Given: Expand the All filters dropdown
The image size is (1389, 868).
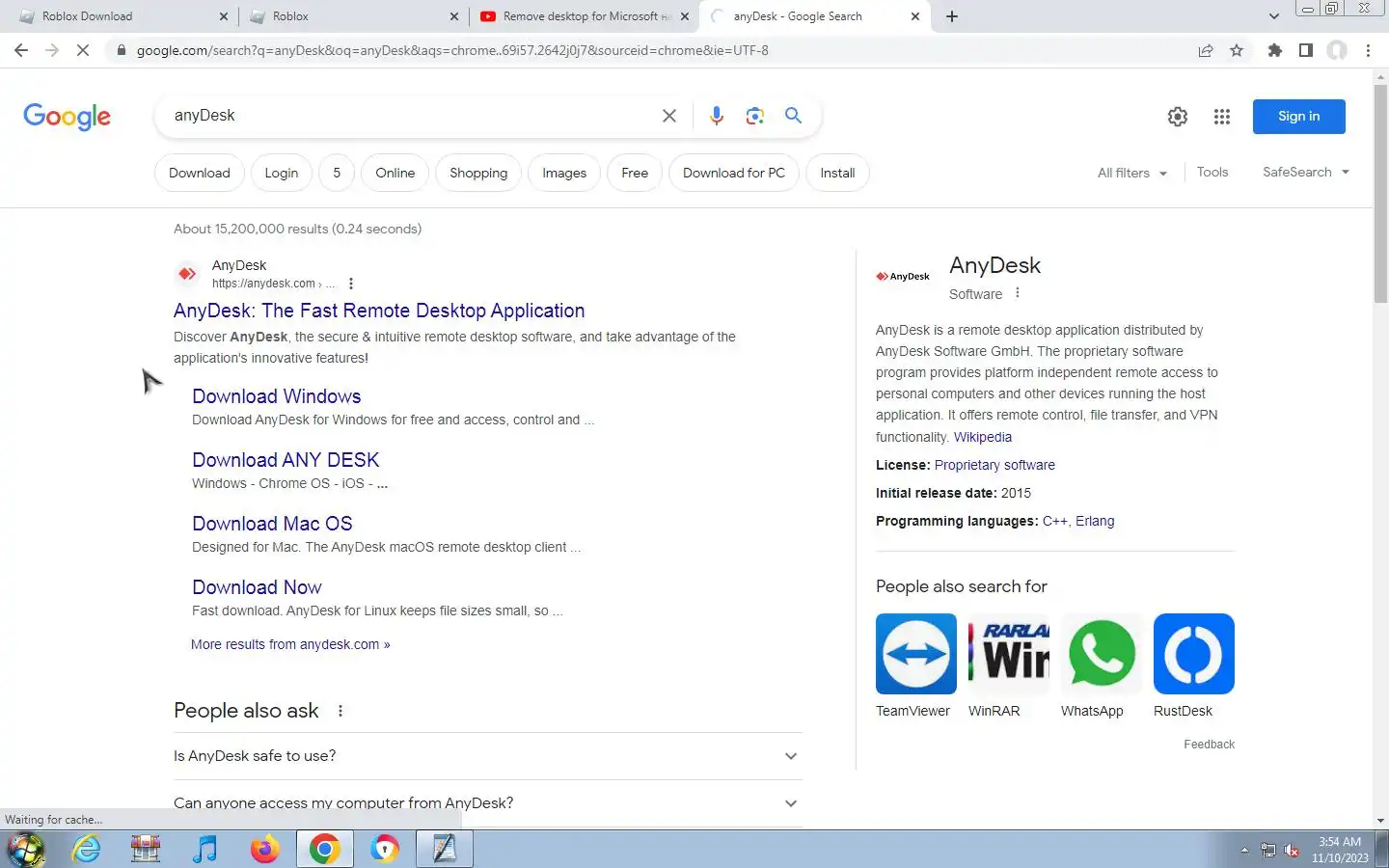Looking at the screenshot, I should tap(1132, 174).
